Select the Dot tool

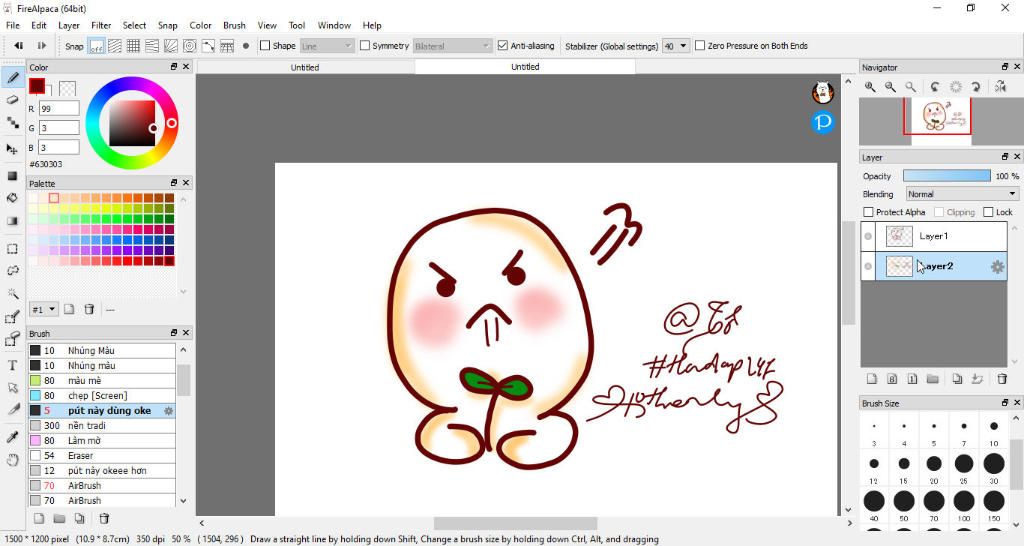[x=12, y=123]
